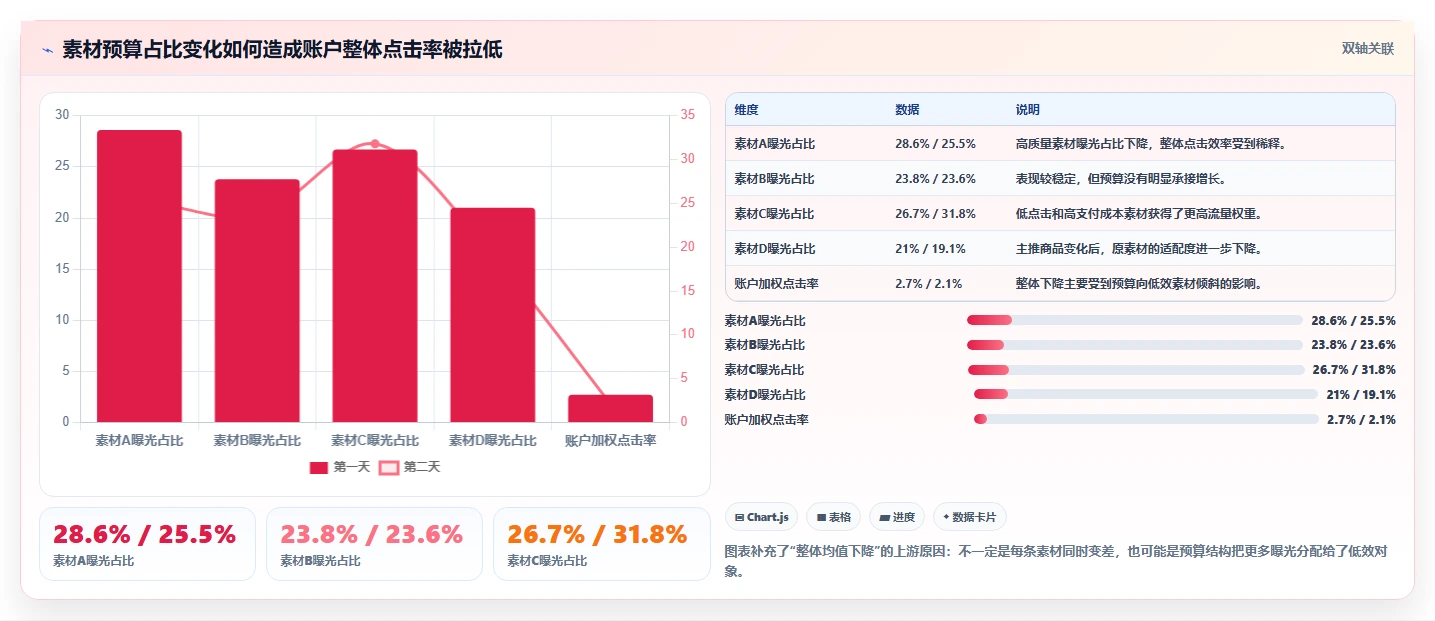1435x621 pixels.
Task: Select the 进度 chip
Action: 897,517
